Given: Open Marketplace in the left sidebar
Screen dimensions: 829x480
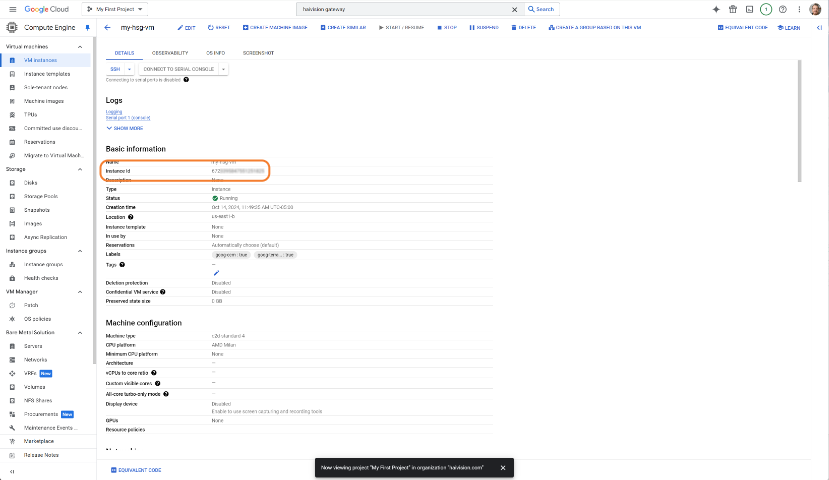Looking at the screenshot, I should click(x=40, y=441).
